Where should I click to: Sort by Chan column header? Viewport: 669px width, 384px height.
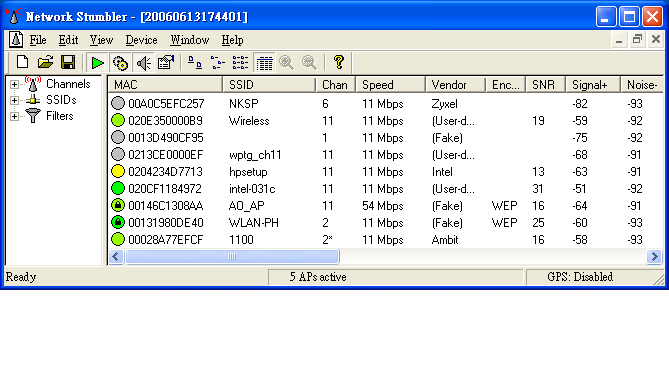(x=336, y=84)
